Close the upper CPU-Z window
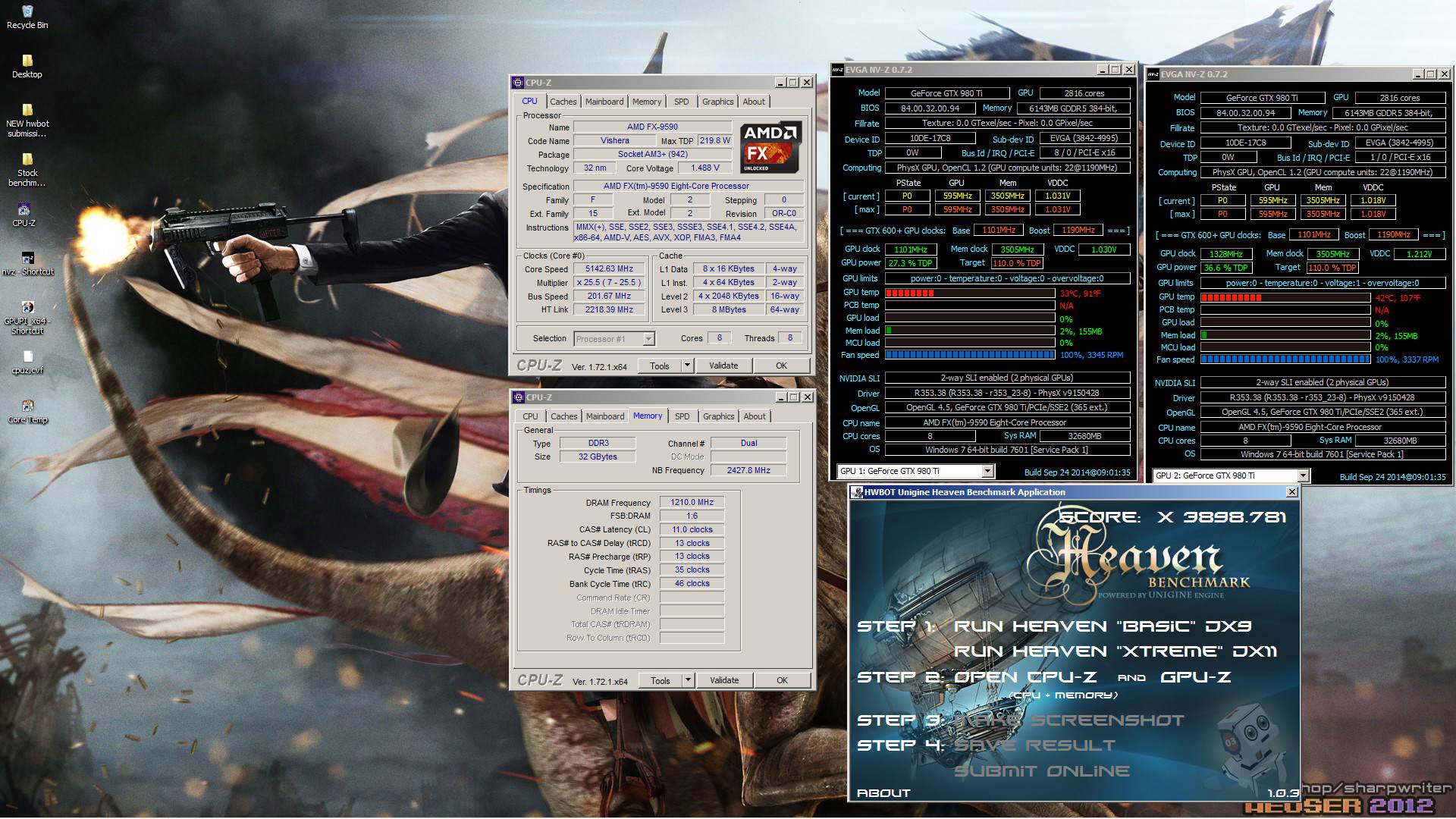The height and width of the screenshot is (819, 1456). click(x=807, y=83)
